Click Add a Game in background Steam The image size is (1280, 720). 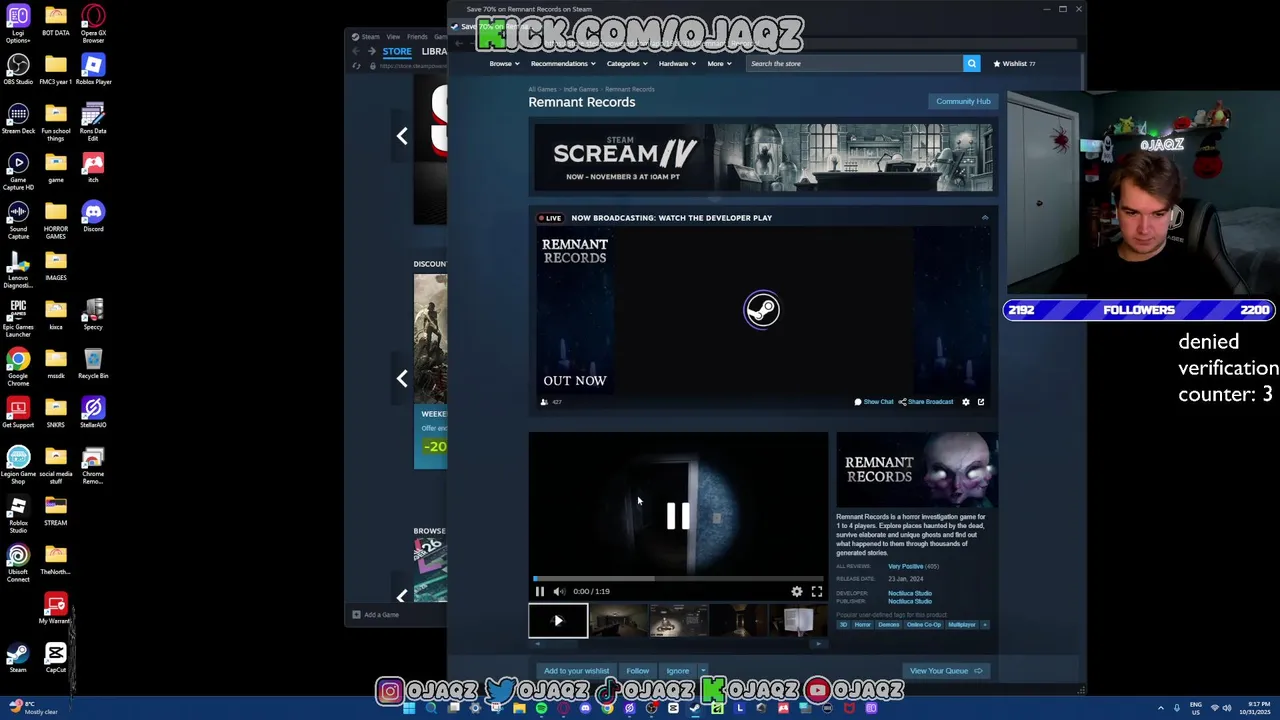point(375,615)
